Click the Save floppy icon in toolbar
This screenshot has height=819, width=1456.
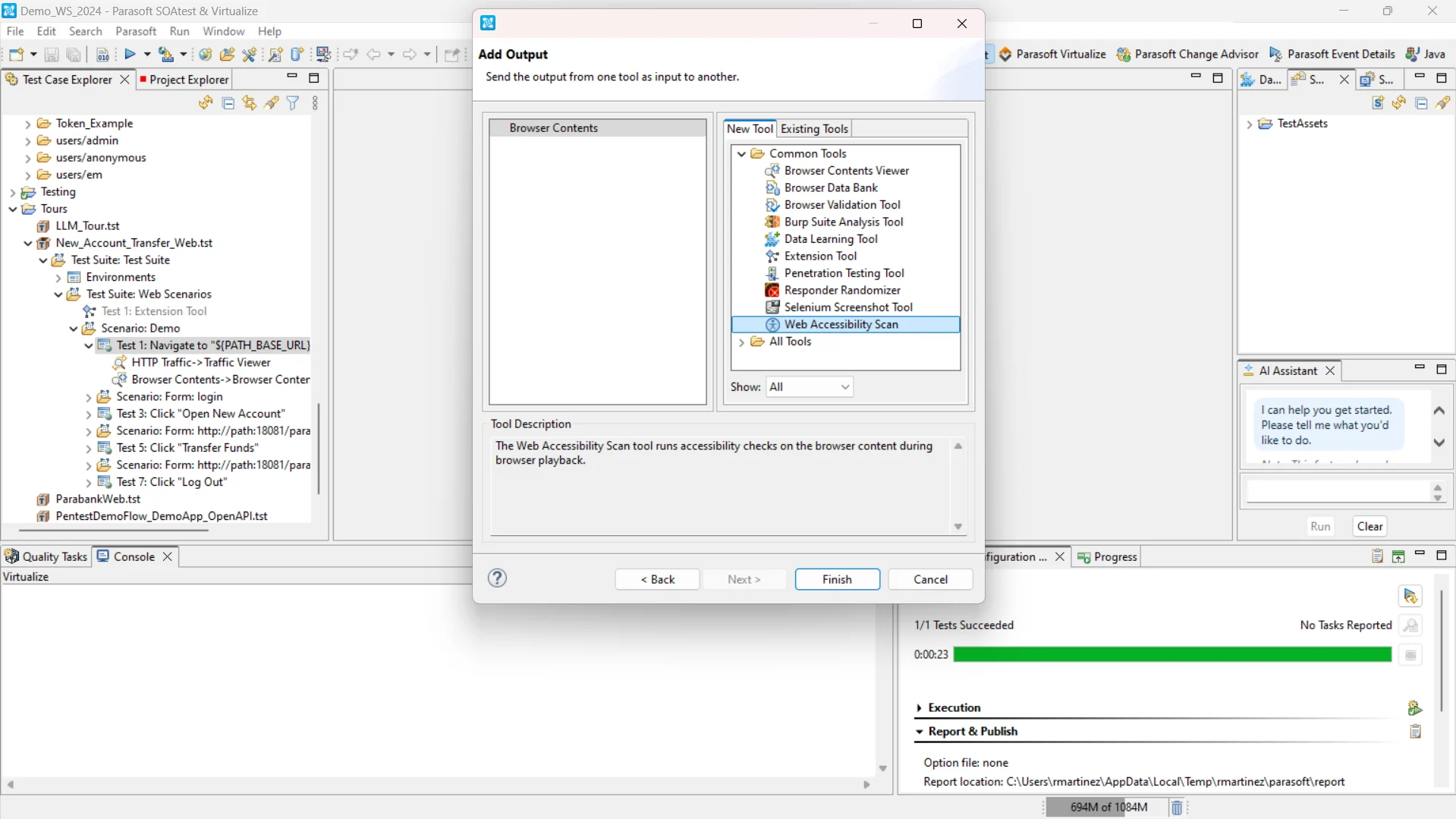tap(52, 54)
